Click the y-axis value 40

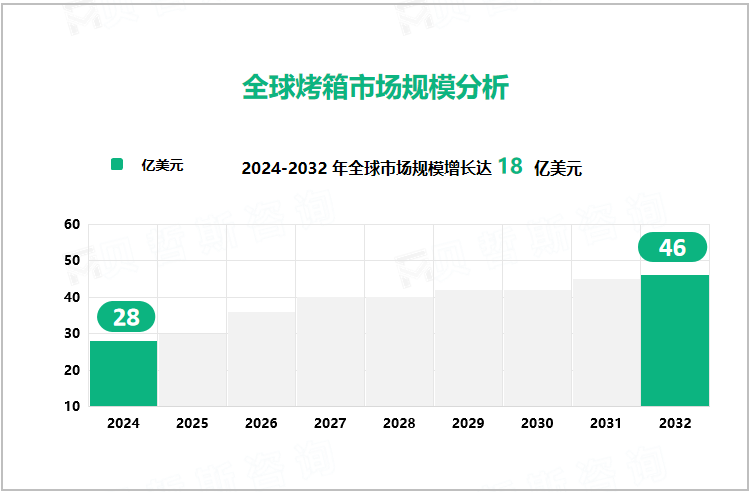tap(72, 298)
